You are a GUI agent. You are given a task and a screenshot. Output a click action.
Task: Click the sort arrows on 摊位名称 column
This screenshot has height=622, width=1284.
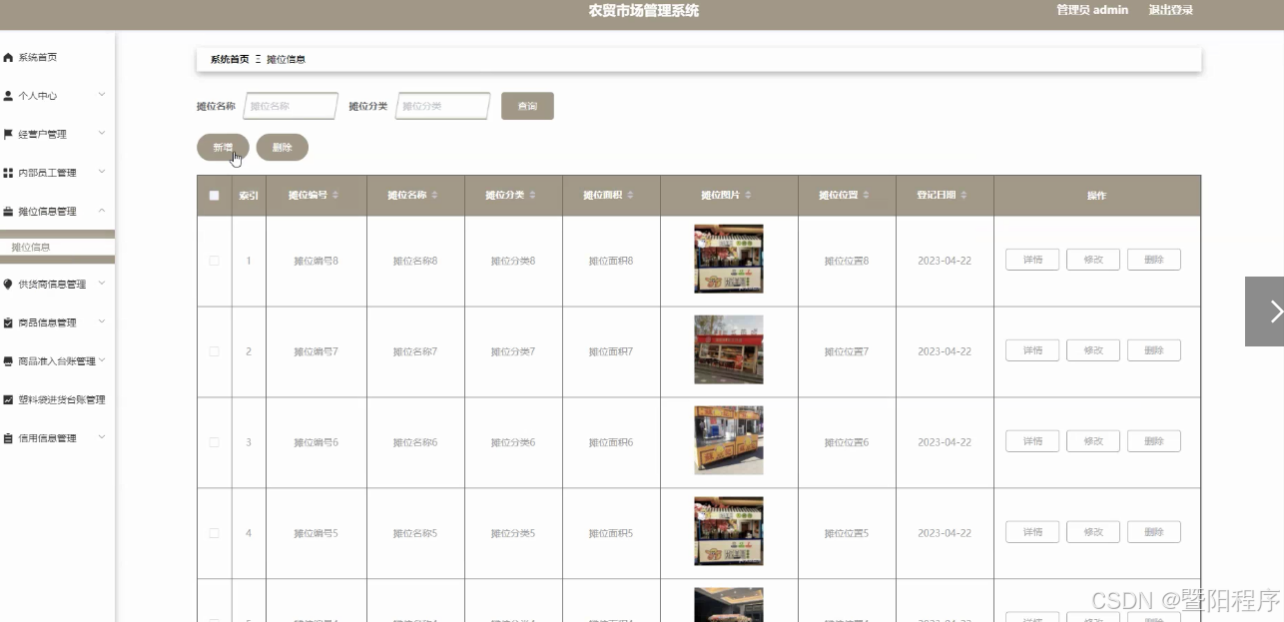click(434, 195)
